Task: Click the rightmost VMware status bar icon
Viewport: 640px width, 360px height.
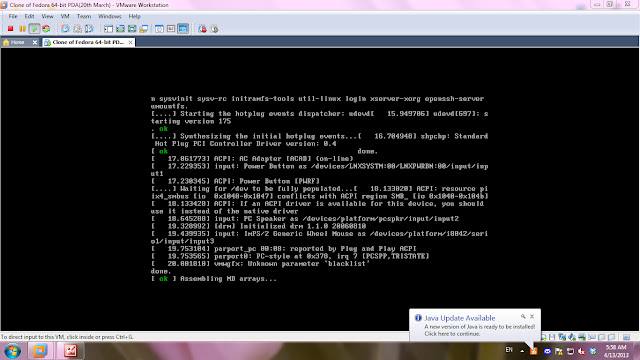Action: 626,337
